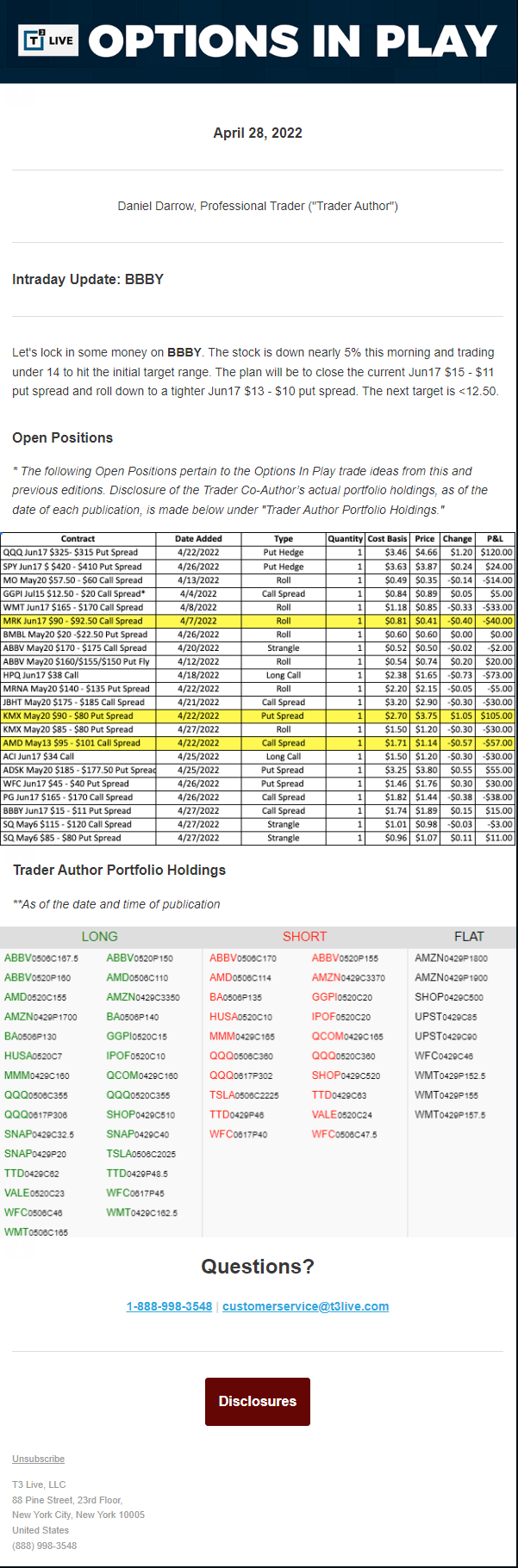Click the T3 Live logo icon
The image size is (518, 1568).
coord(48,40)
